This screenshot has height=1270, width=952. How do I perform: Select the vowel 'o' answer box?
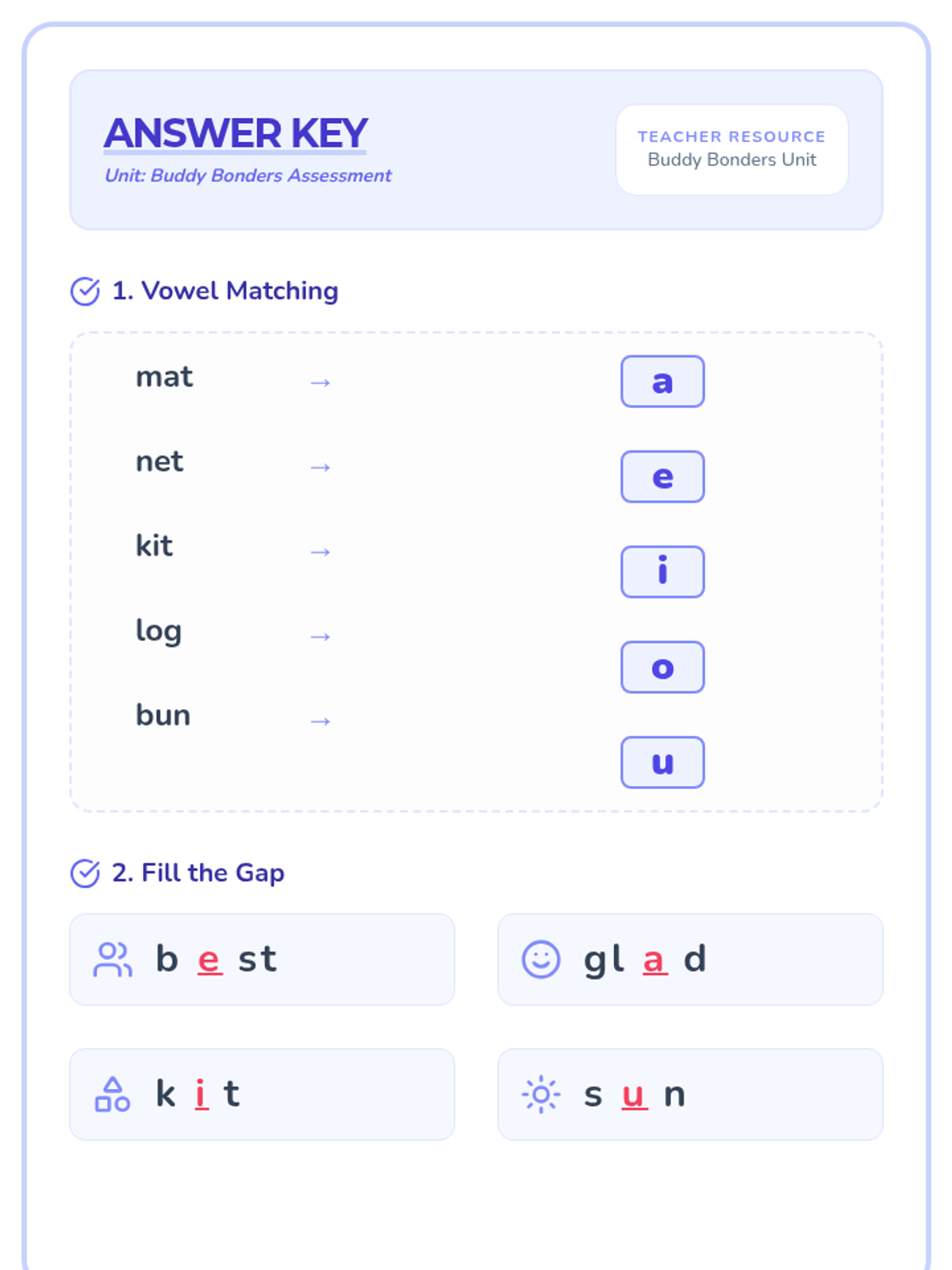coord(662,667)
